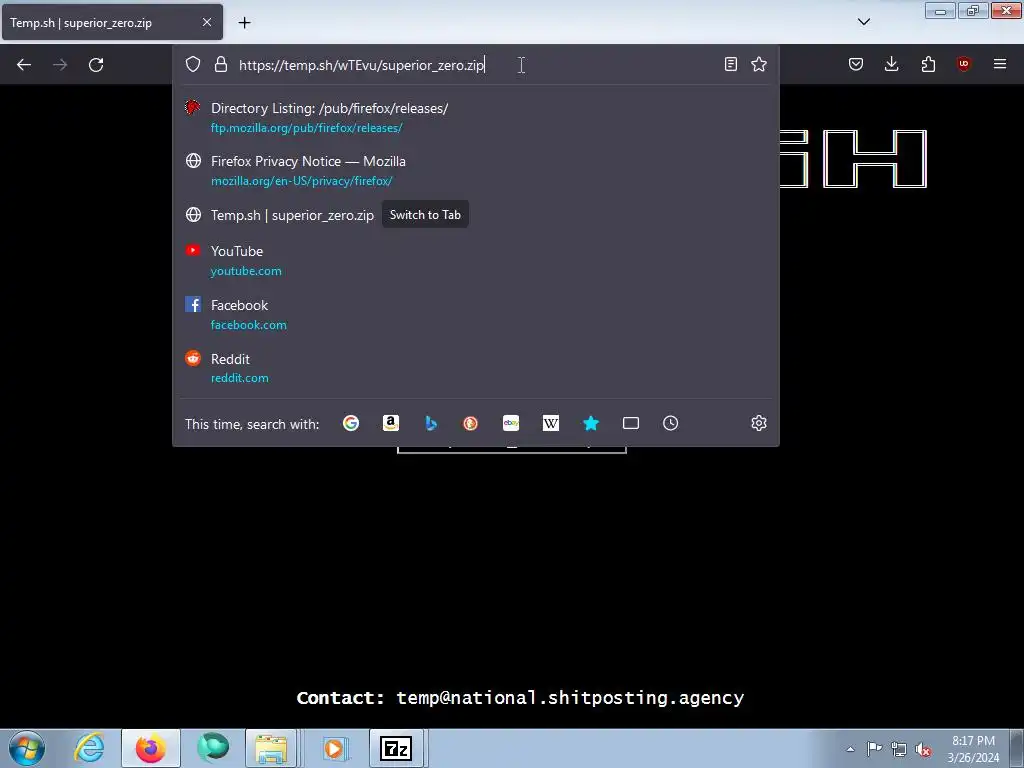Search with Wikipedia this time
The image size is (1024, 768).
point(551,423)
